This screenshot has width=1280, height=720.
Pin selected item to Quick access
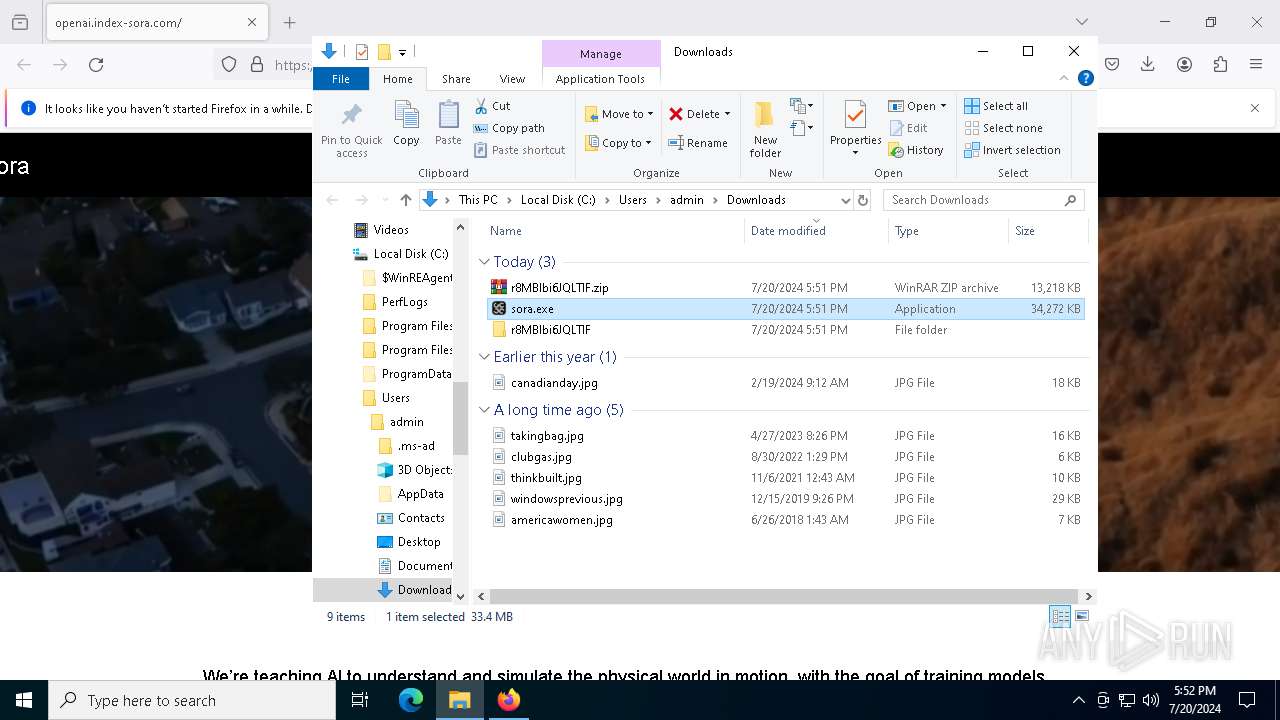[x=351, y=128]
